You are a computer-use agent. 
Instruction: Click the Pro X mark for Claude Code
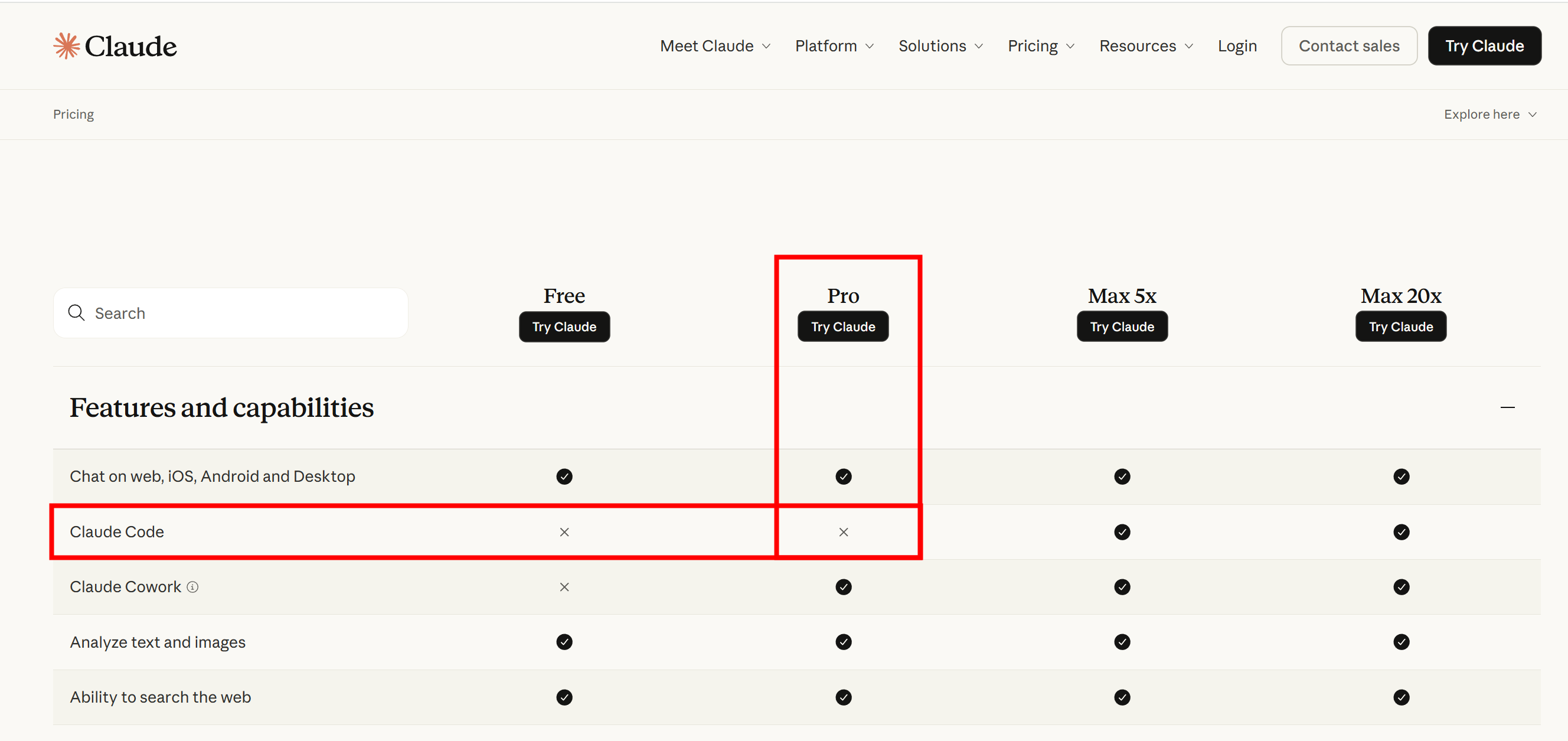[x=843, y=531]
